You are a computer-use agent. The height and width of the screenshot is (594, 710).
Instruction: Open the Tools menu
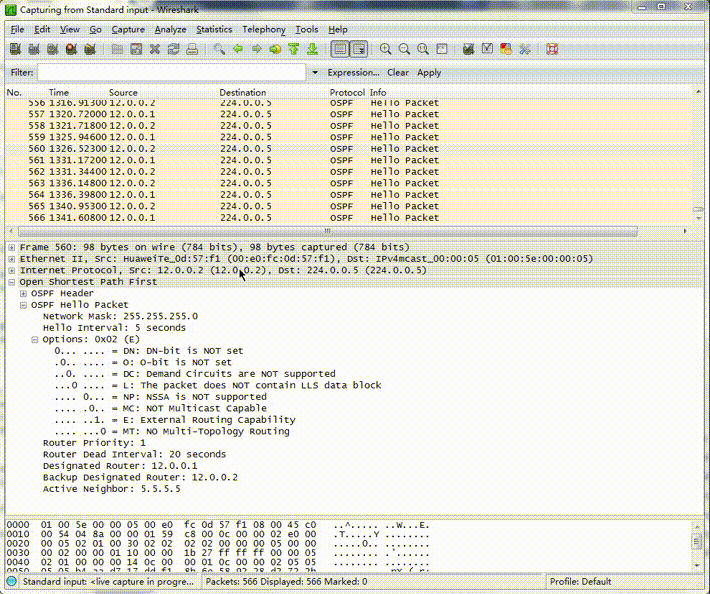click(x=307, y=29)
